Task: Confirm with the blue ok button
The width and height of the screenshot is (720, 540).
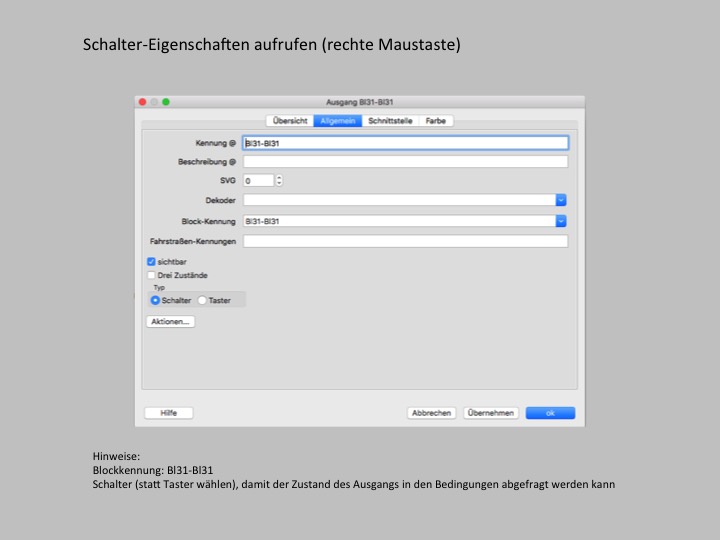Action: (x=550, y=413)
